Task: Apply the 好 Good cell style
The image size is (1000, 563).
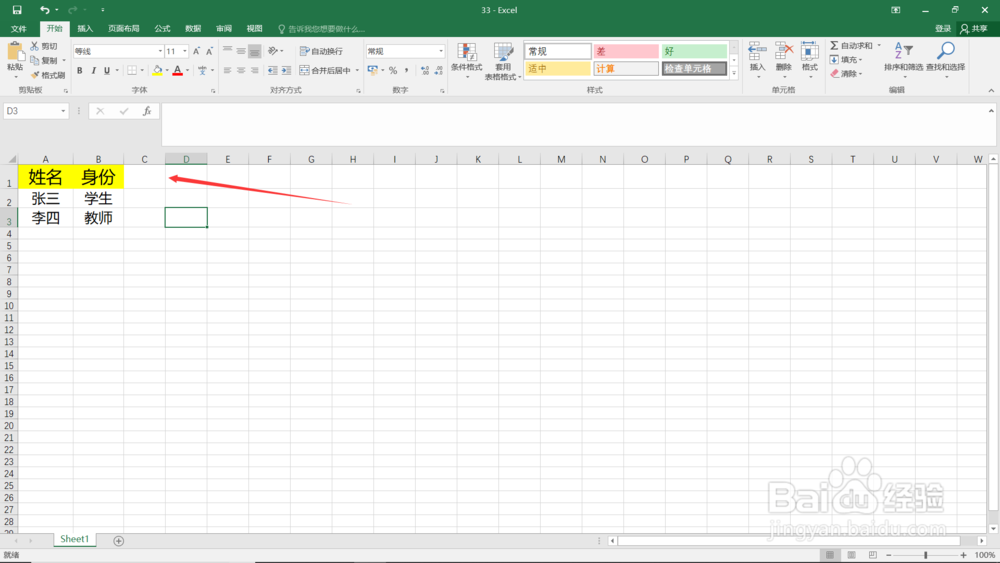Action: tap(694, 51)
